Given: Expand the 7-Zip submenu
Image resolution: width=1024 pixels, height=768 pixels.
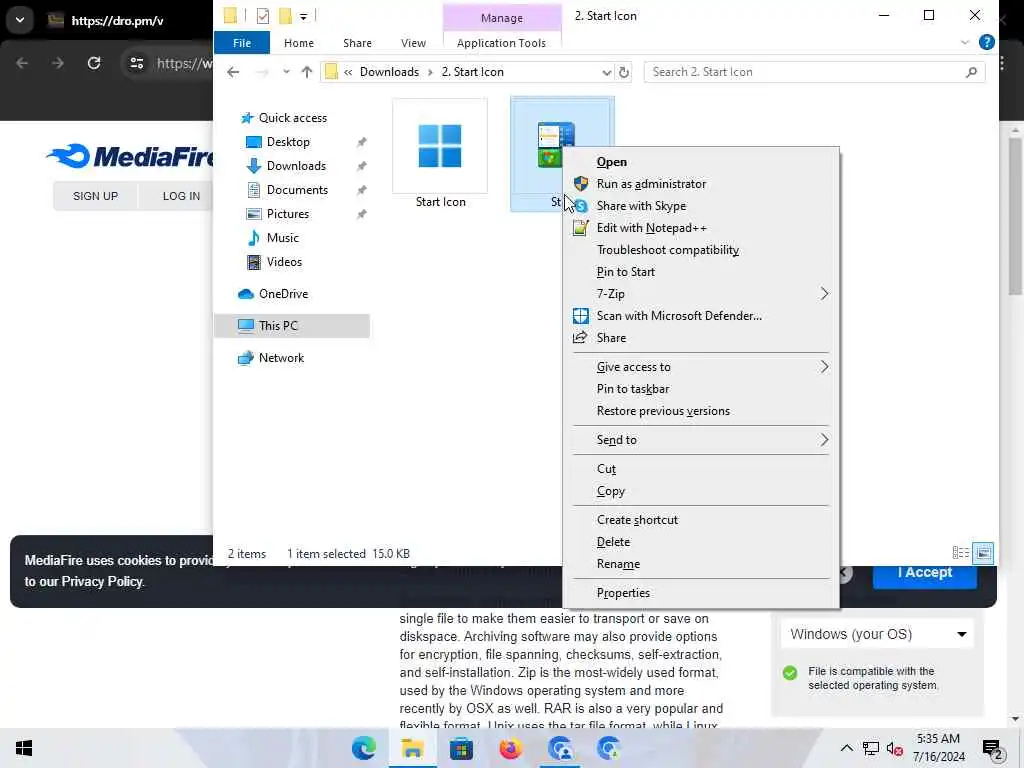Looking at the screenshot, I should coord(700,294).
